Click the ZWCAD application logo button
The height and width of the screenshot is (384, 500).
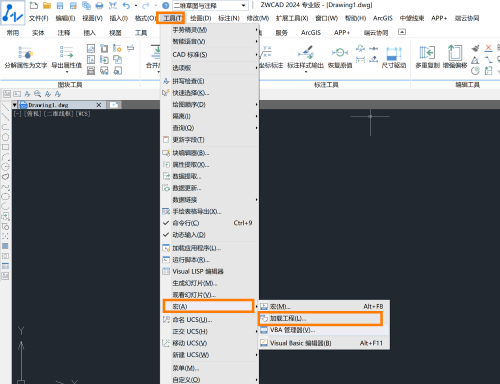tap(13, 12)
